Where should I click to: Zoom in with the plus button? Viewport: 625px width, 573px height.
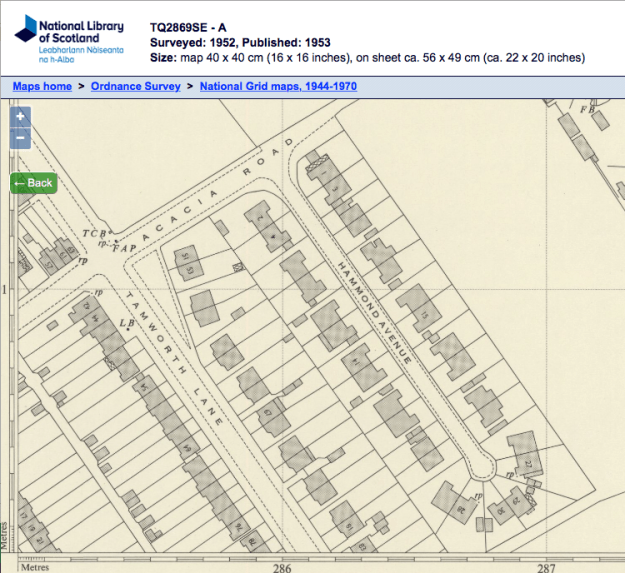20,118
